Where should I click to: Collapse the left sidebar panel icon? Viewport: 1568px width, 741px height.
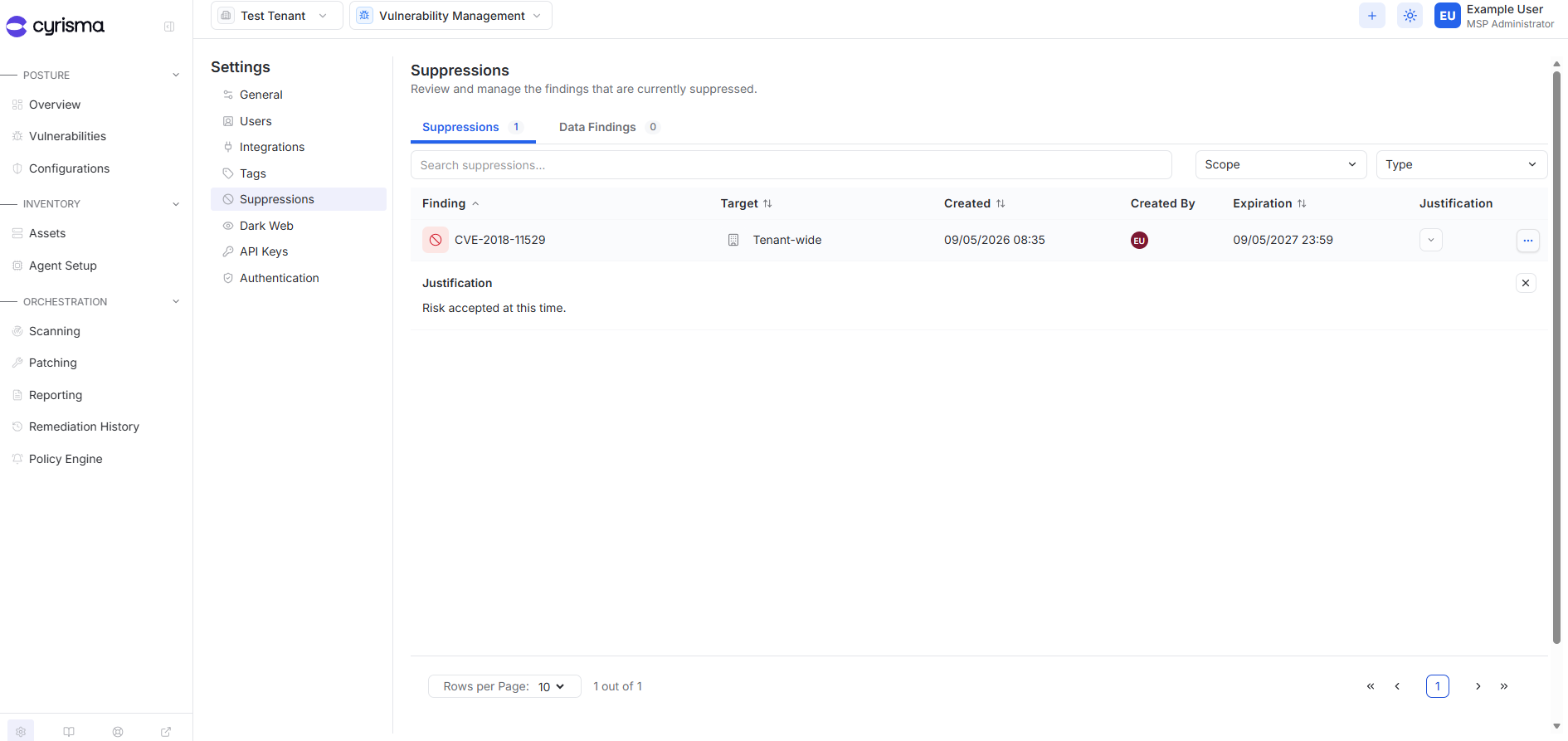click(169, 27)
